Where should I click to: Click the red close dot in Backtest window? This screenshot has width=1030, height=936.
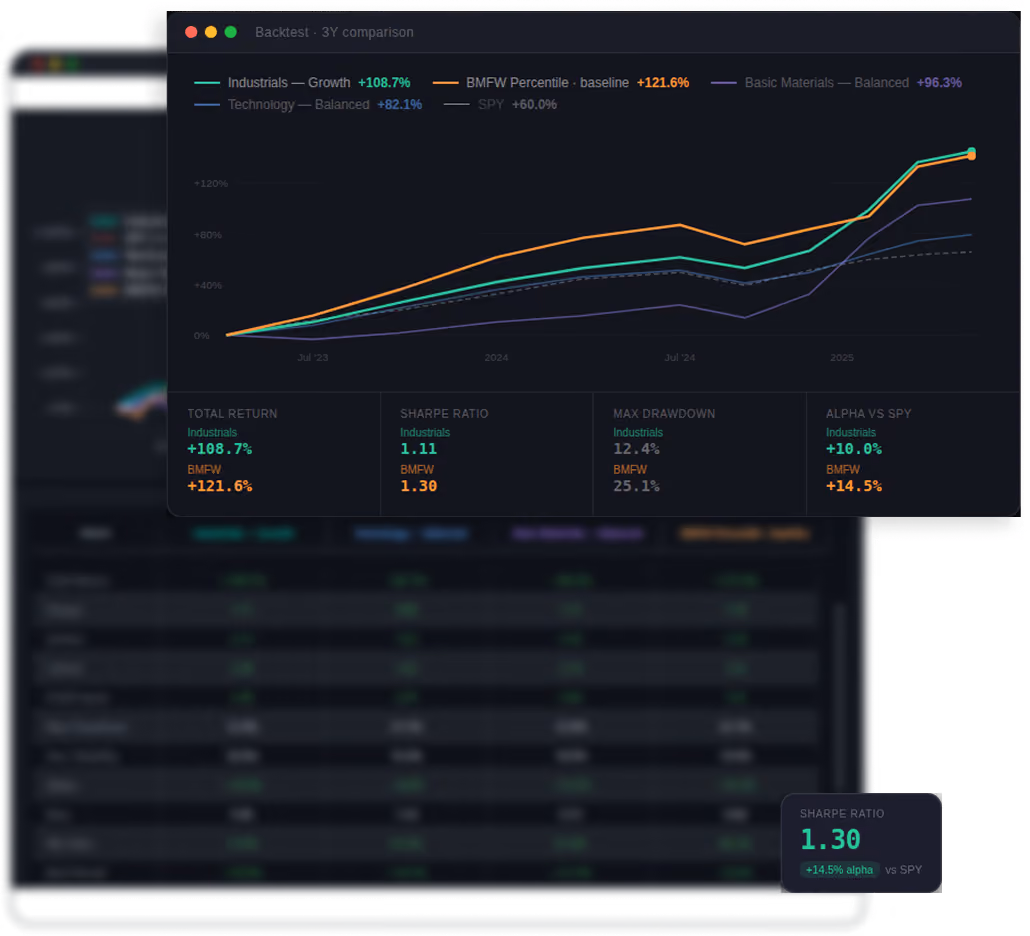coord(191,32)
